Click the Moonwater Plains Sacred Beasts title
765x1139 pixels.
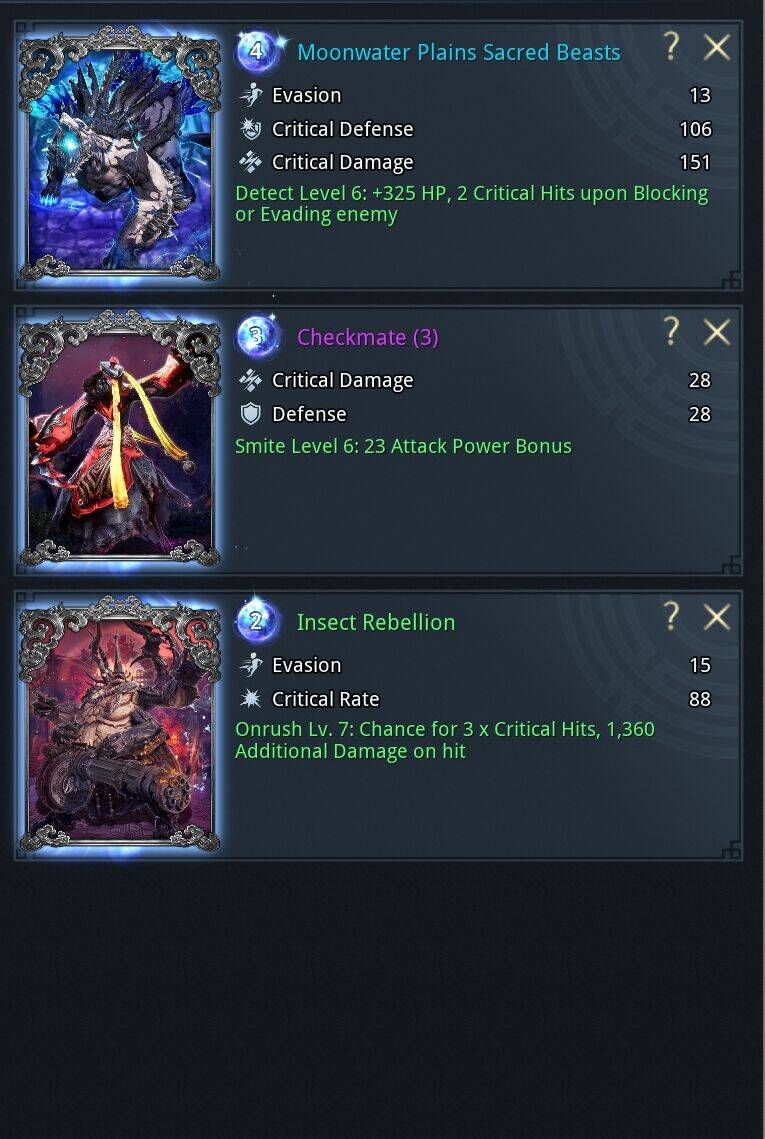tap(458, 52)
